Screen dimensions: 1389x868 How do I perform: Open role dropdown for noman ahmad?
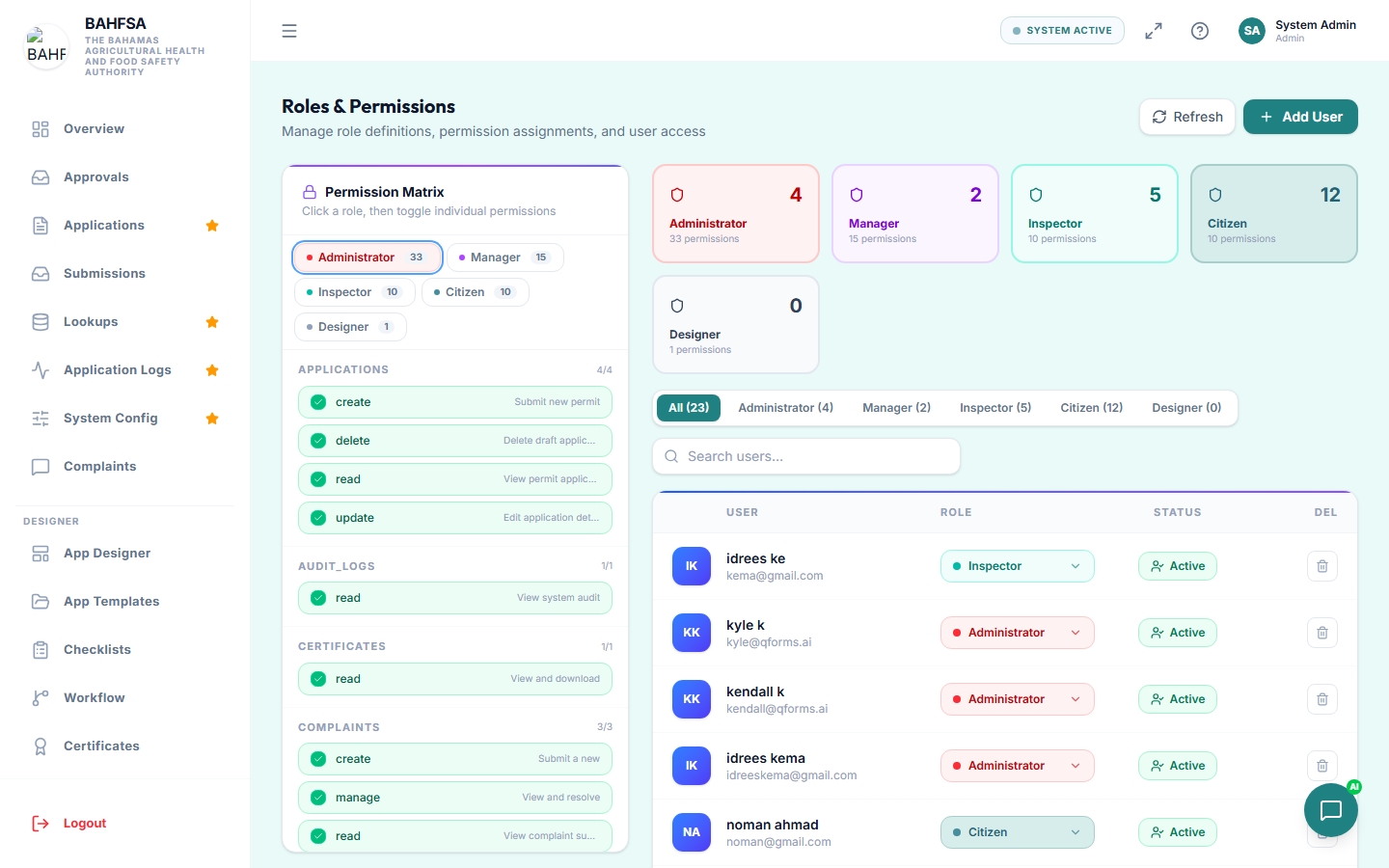[1018, 832]
